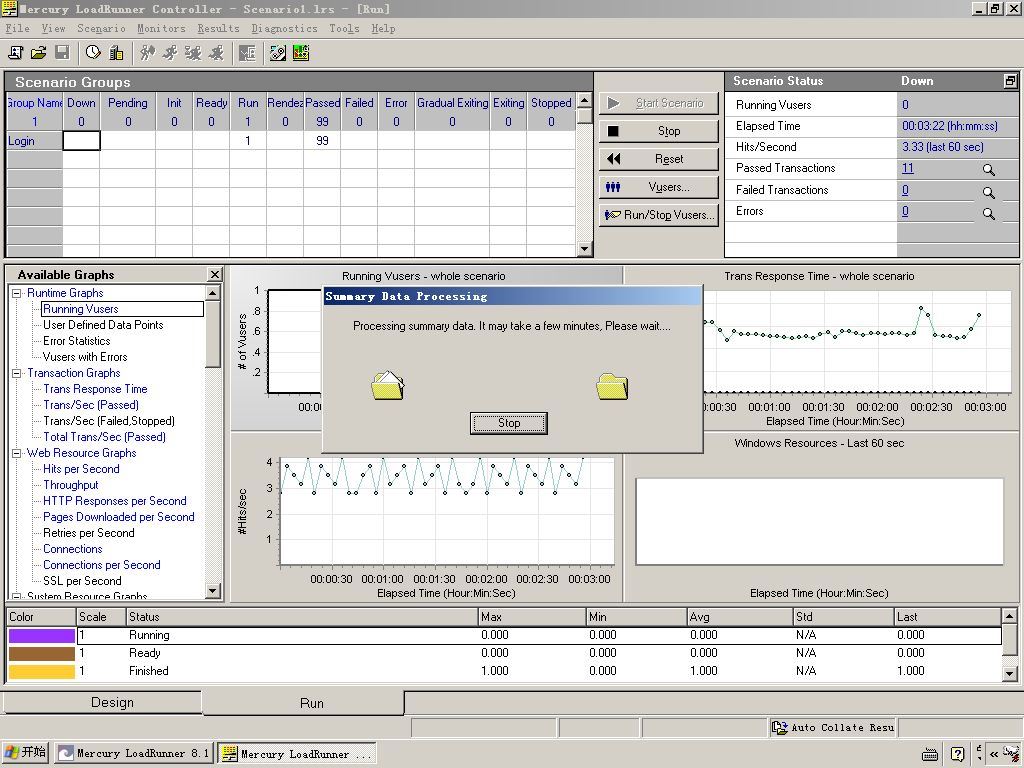This screenshot has height=768, width=1024.
Task: Open the View menu
Action: tap(54, 28)
